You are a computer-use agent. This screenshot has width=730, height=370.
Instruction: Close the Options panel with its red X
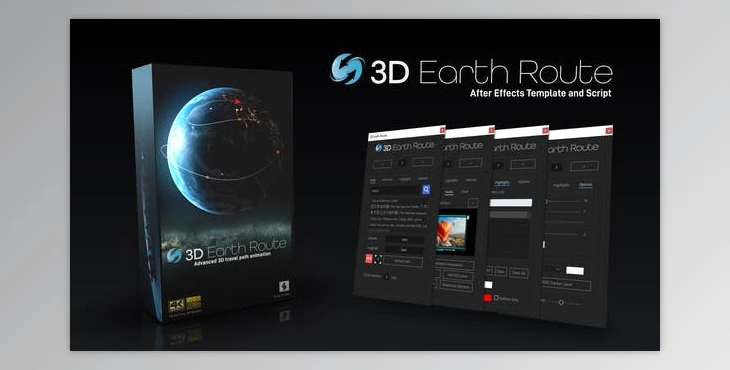point(608,131)
